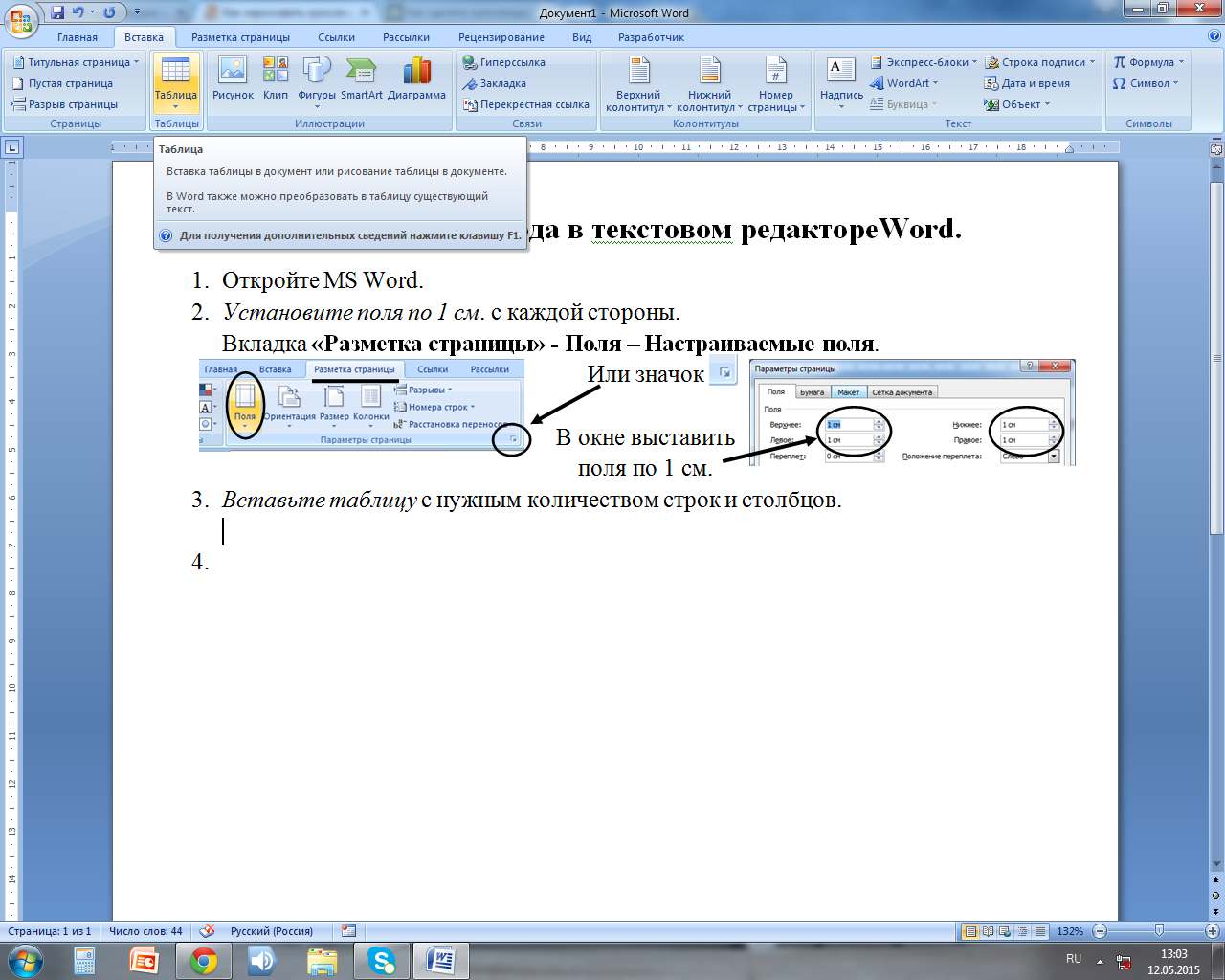Add a bookmark with Закладка
The width and height of the screenshot is (1225, 980).
[x=494, y=83]
